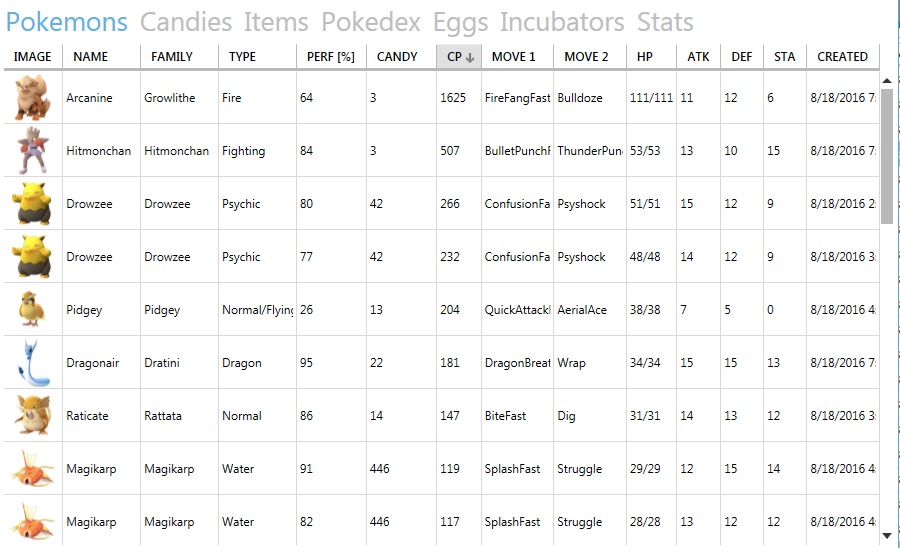Sort the list by CANDY header
Viewport: 900px width, 548px height.
pos(401,57)
